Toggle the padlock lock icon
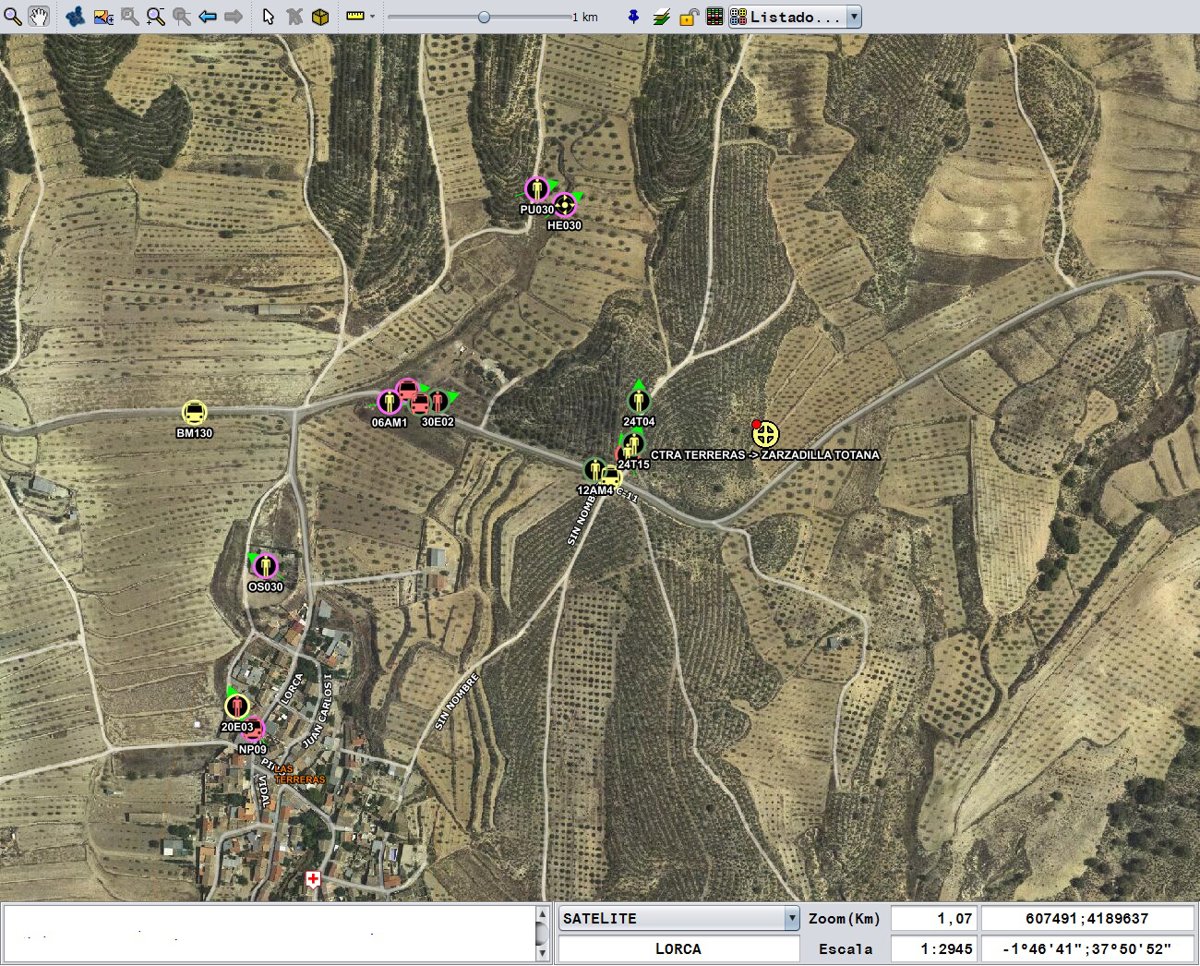Viewport: 1200px width, 966px height. click(688, 16)
